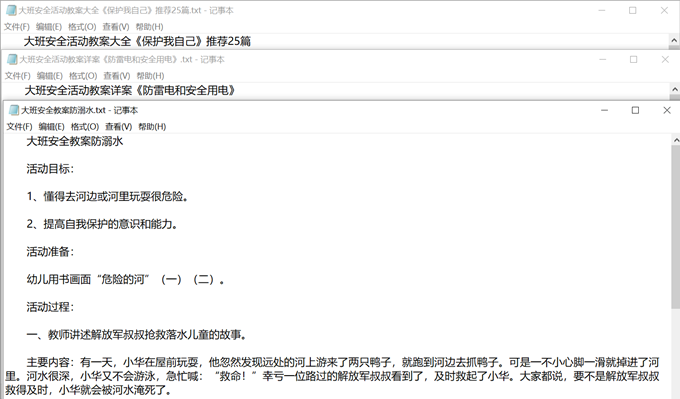The width and height of the screenshot is (680, 399).
Task: Close the 保护我自己 Notepad window
Action: point(664,10)
